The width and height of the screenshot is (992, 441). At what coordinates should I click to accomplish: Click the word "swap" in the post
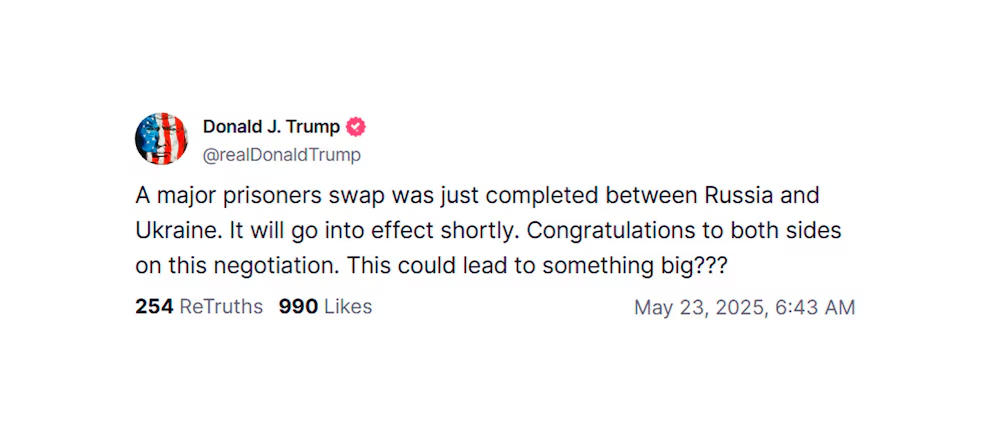357,198
